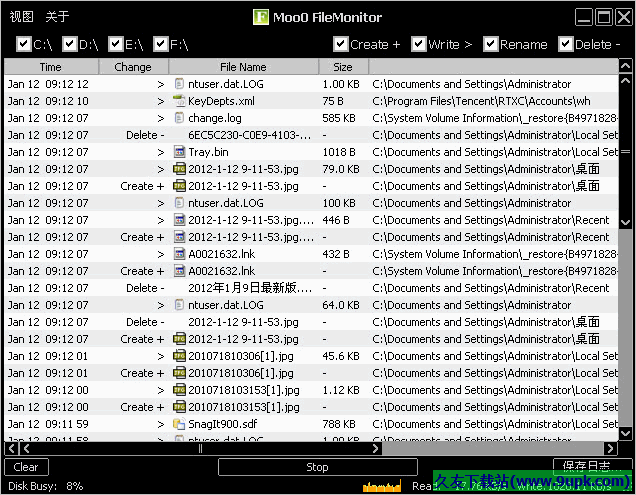Toggle the E:\ drive checkbox
This screenshot has height=495, width=636.
click(x=116, y=44)
